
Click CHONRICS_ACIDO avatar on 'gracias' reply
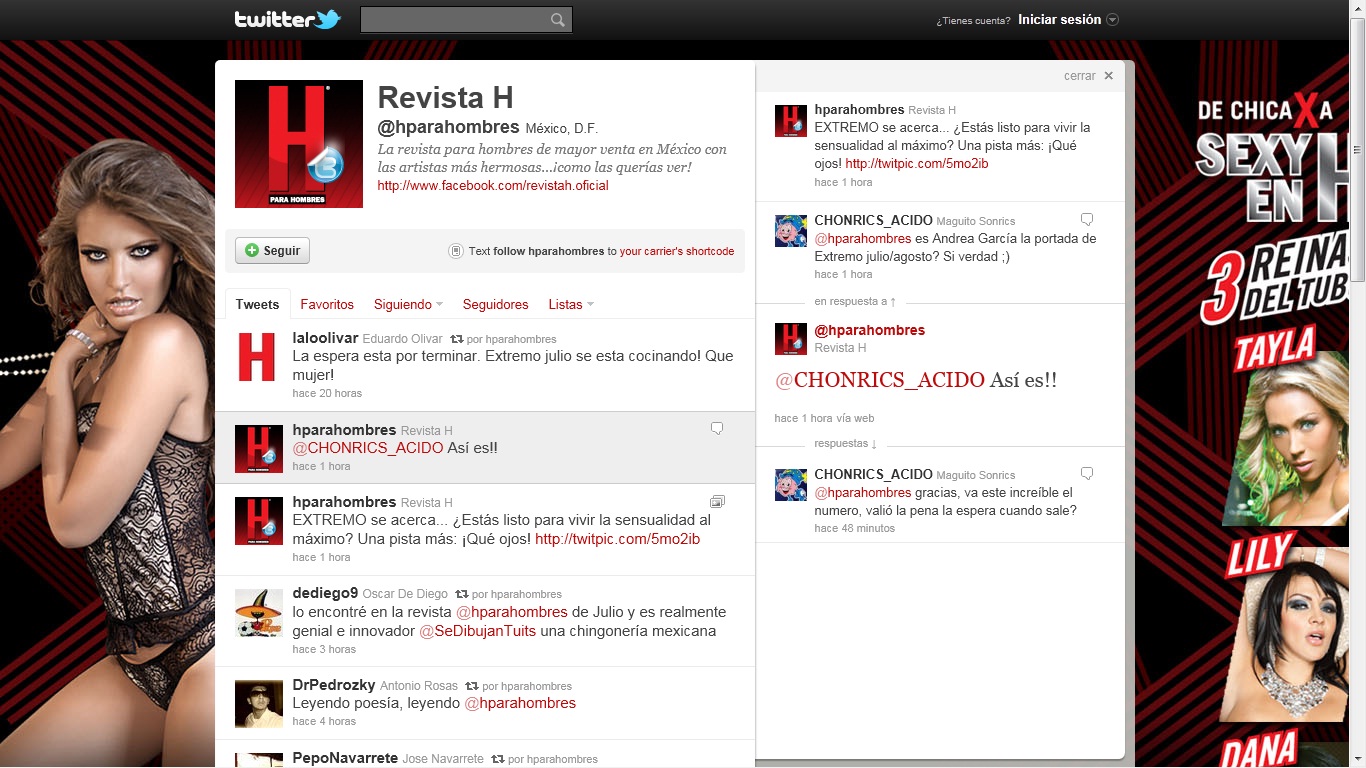(x=791, y=485)
